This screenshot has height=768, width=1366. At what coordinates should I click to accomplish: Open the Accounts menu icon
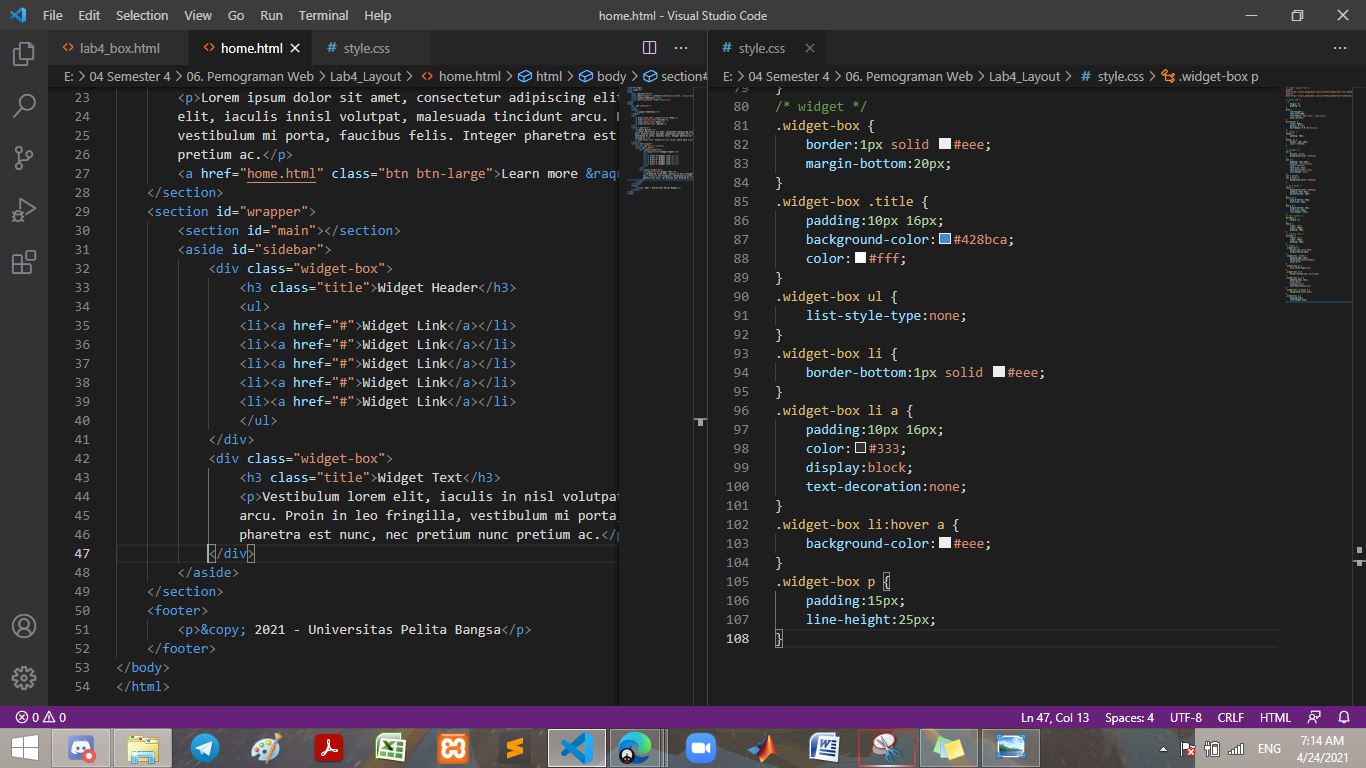pyautogui.click(x=24, y=626)
